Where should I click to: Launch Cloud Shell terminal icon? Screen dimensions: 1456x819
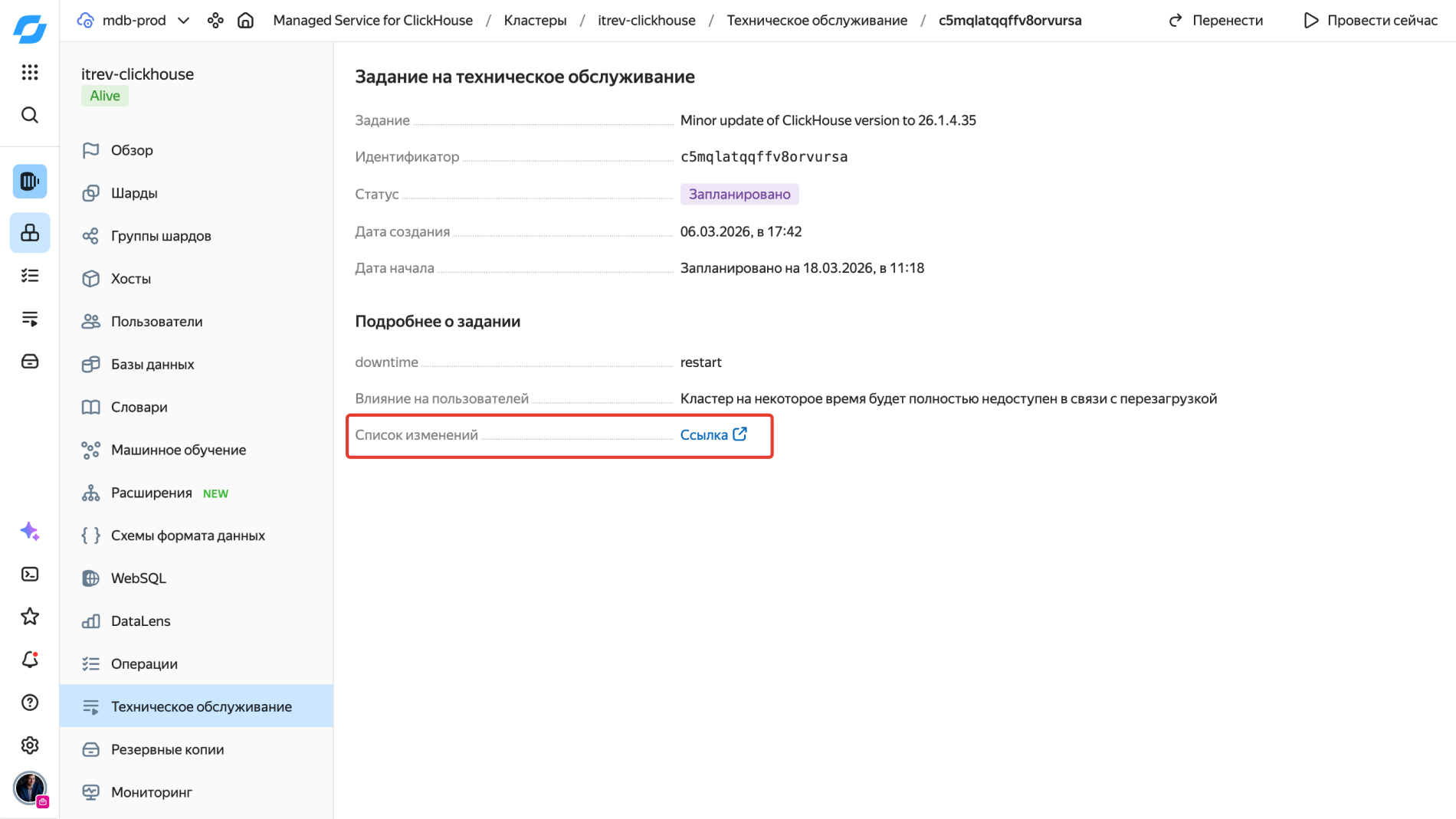[29, 574]
